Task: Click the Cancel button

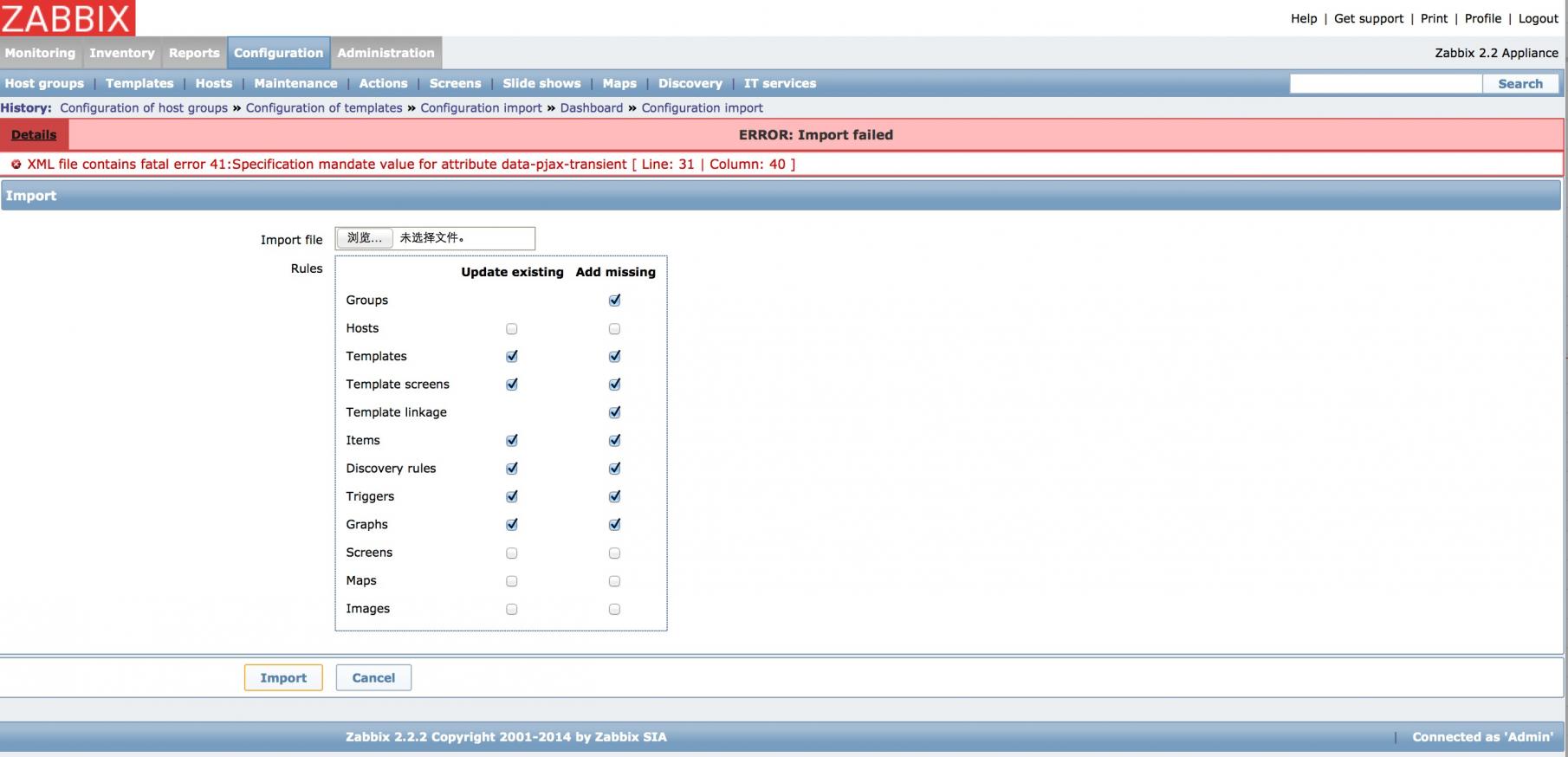Action: pos(373,678)
